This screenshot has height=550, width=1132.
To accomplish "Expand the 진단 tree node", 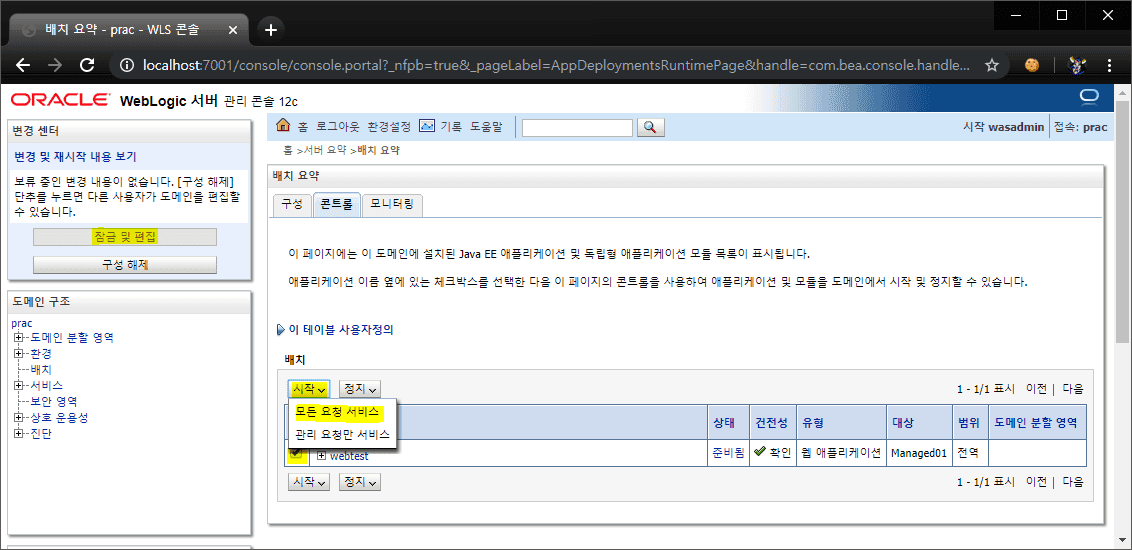I will pyautogui.click(x=18, y=434).
